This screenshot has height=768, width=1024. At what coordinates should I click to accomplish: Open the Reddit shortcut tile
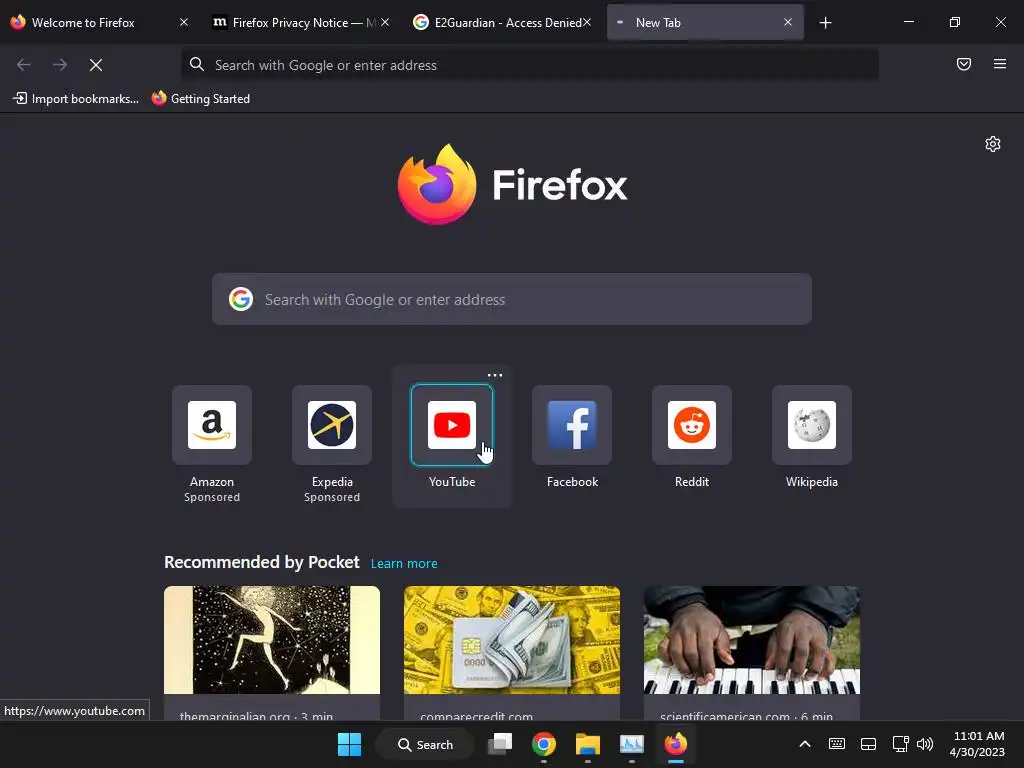tap(692, 424)
